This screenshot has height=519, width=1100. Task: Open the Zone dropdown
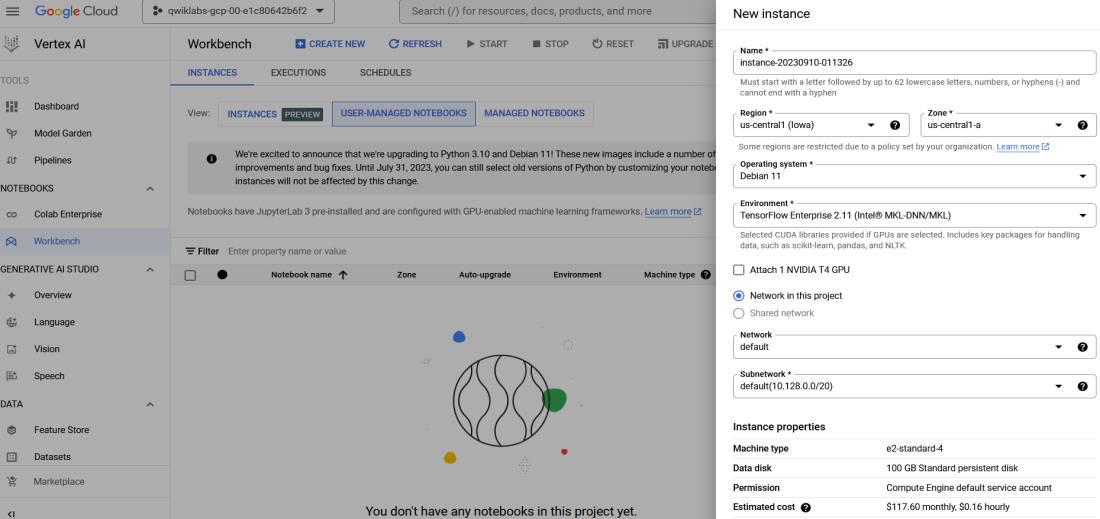(x=1008, y=126)
